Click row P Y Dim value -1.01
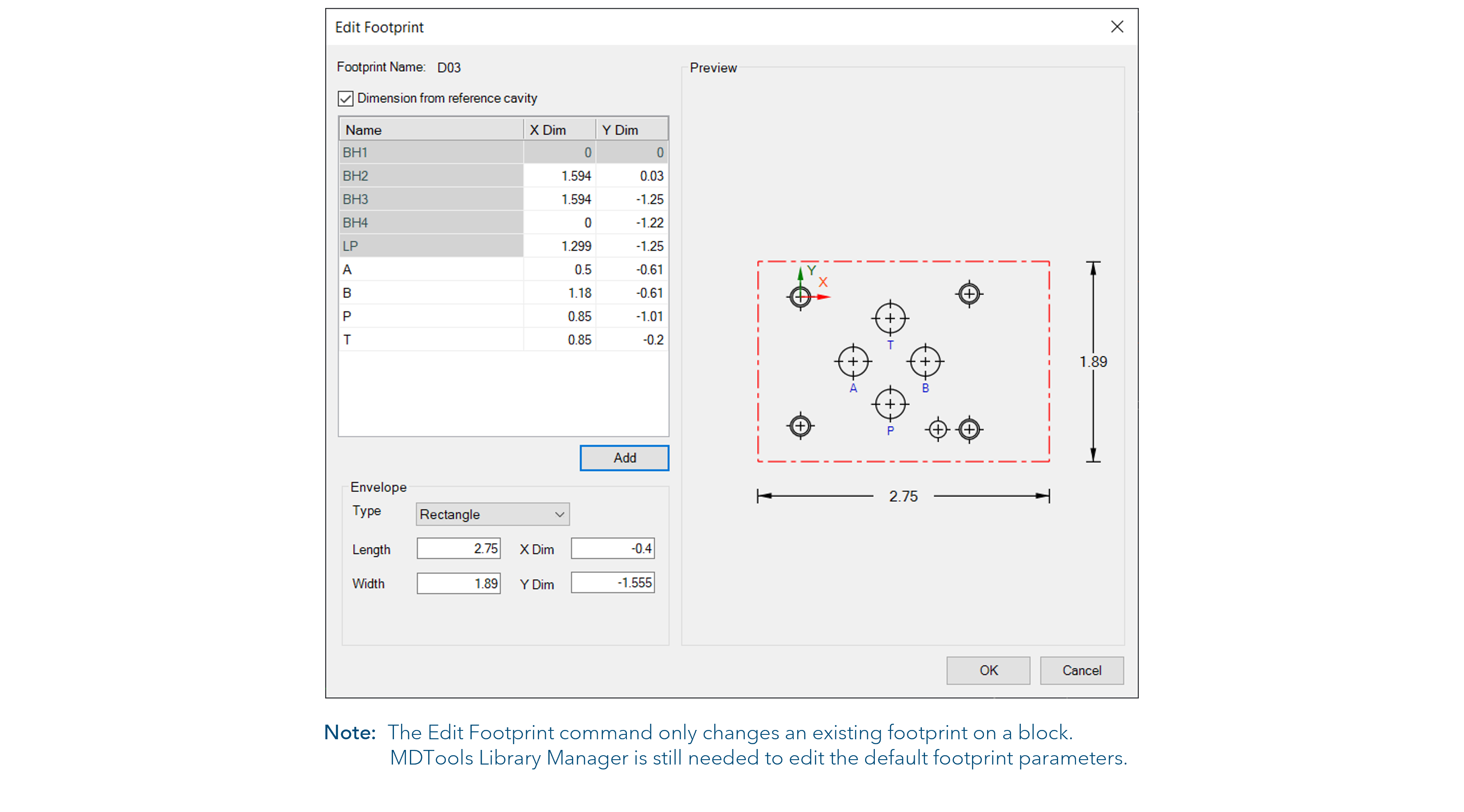 (632, 316)
